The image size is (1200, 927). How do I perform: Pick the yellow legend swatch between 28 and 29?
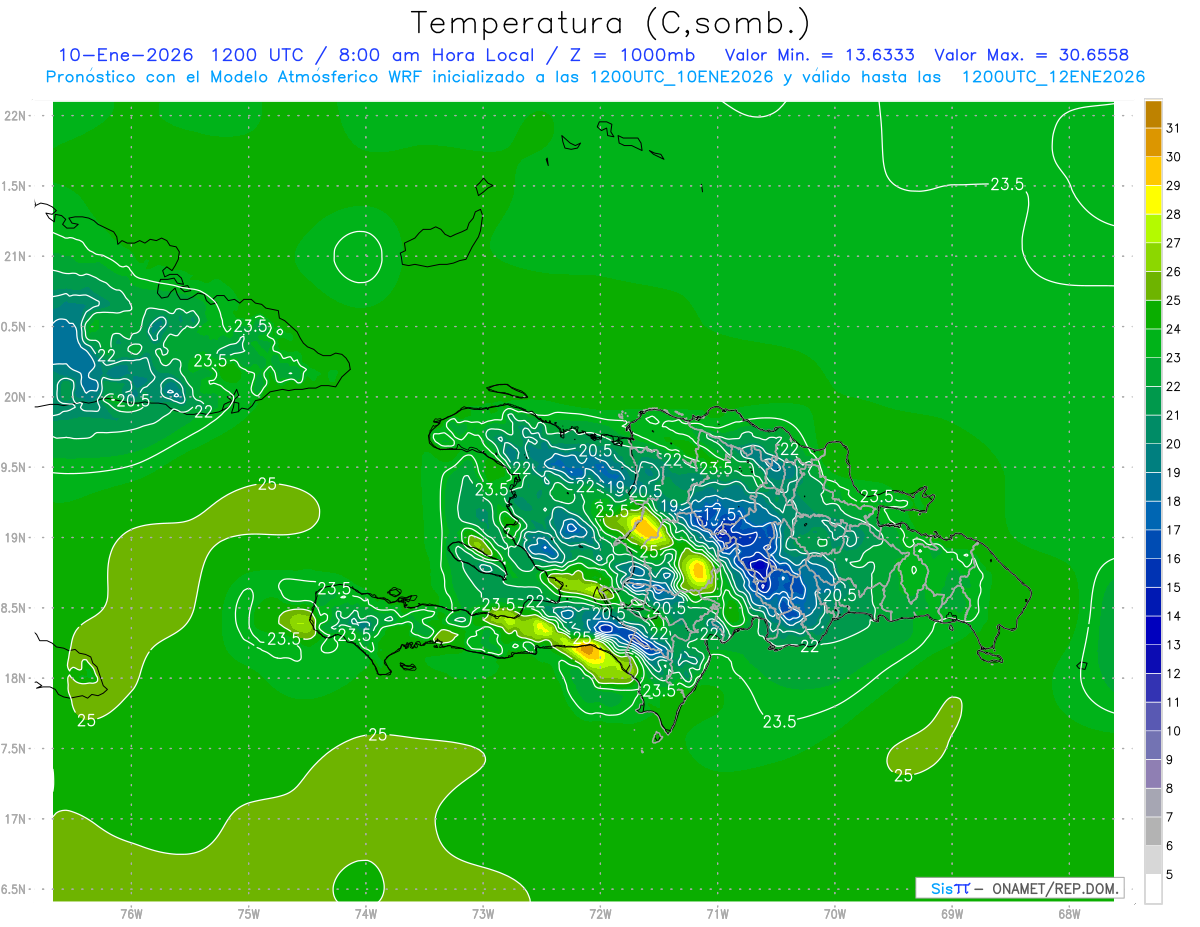click(1153, 200)
